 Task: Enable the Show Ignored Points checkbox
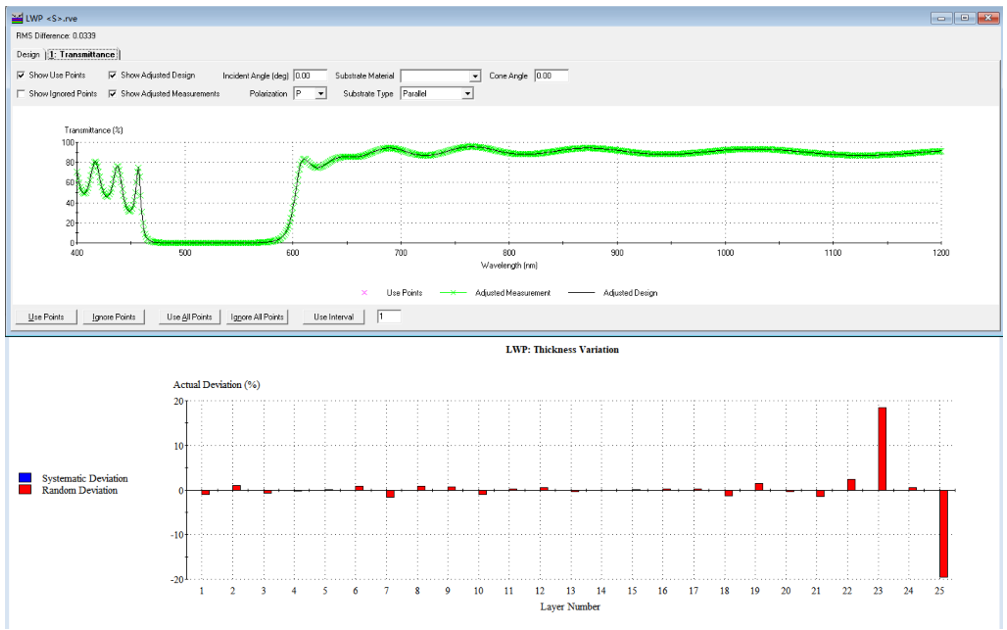click(22, 93)
